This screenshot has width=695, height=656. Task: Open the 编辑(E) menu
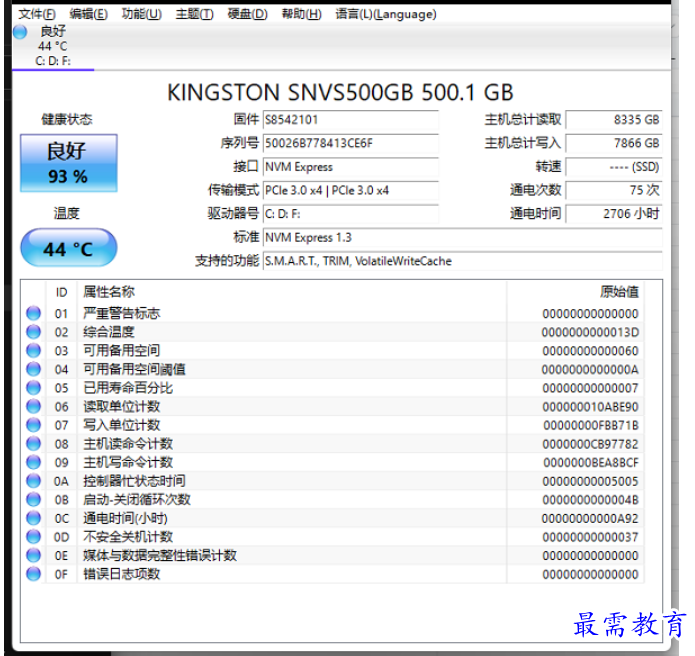pos(89,14)
